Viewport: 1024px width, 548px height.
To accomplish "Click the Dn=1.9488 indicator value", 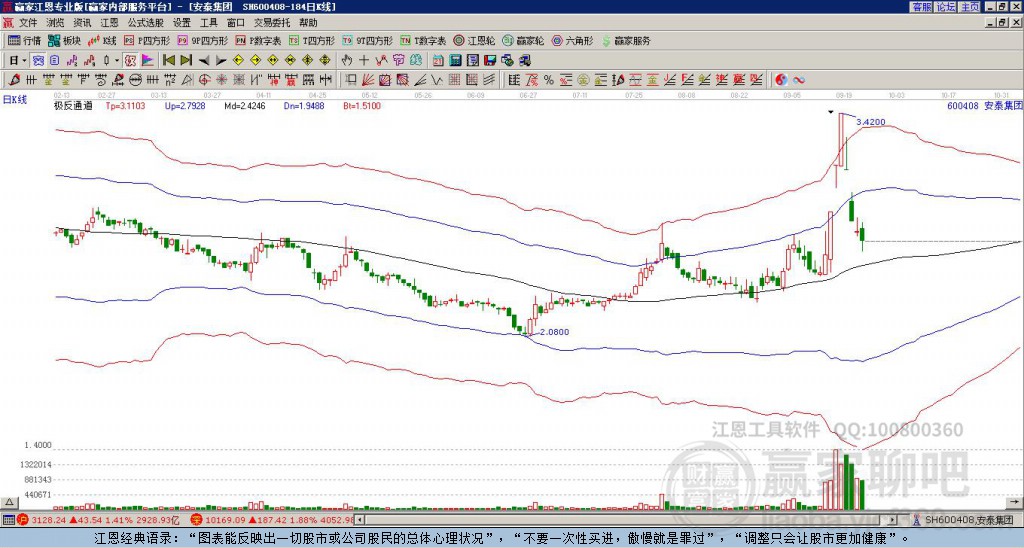I will pos(304,105).
